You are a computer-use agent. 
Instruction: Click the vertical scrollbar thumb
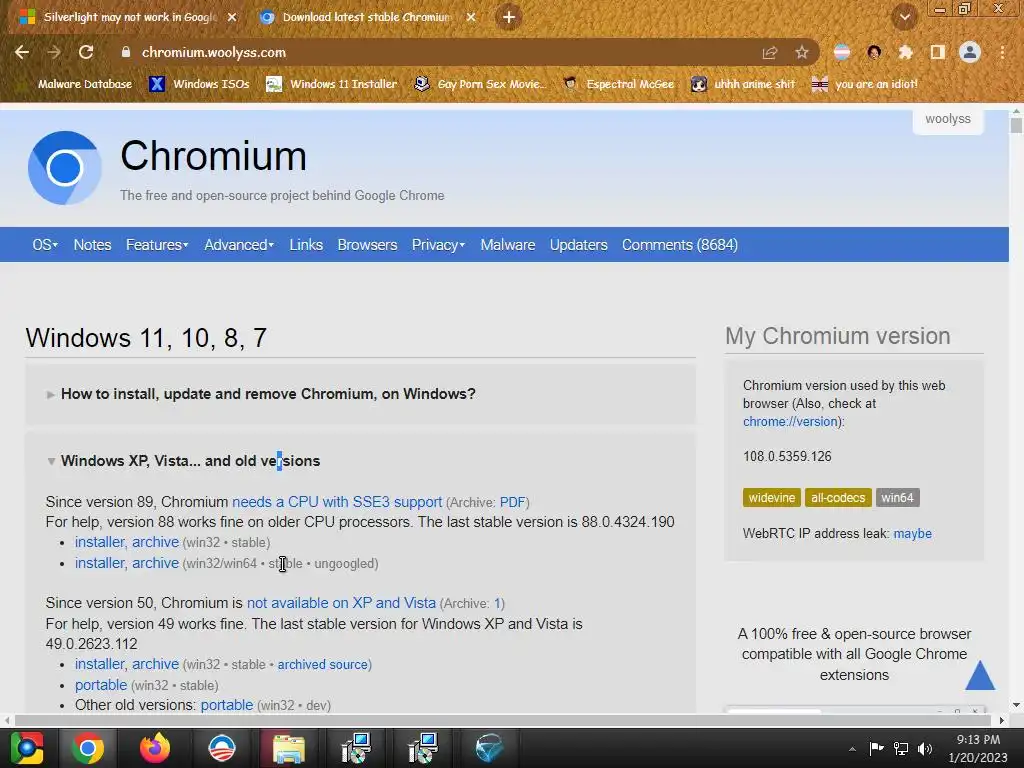pos(1016,125)
